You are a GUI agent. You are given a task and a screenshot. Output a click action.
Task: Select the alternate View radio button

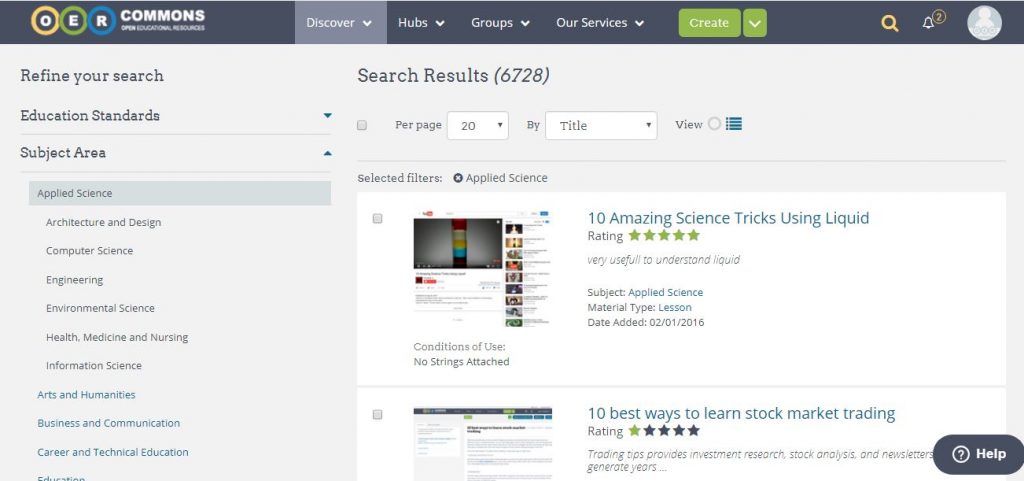714,124
